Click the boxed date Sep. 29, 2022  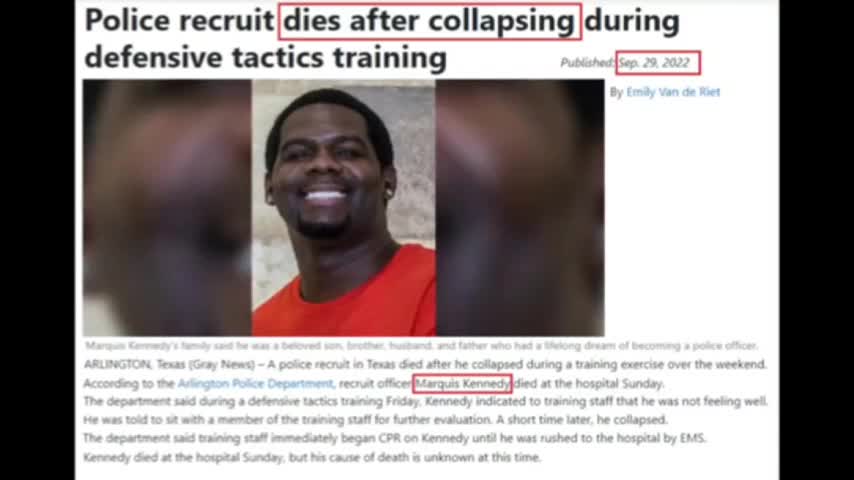[658, 63]
